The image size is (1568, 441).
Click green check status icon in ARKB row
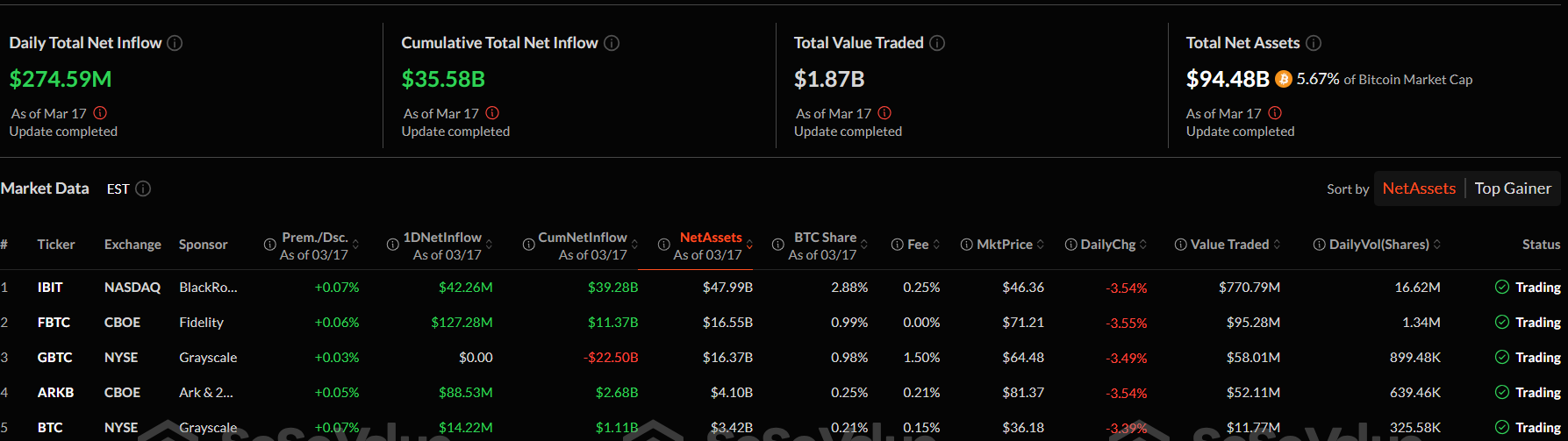(1502, 392)
